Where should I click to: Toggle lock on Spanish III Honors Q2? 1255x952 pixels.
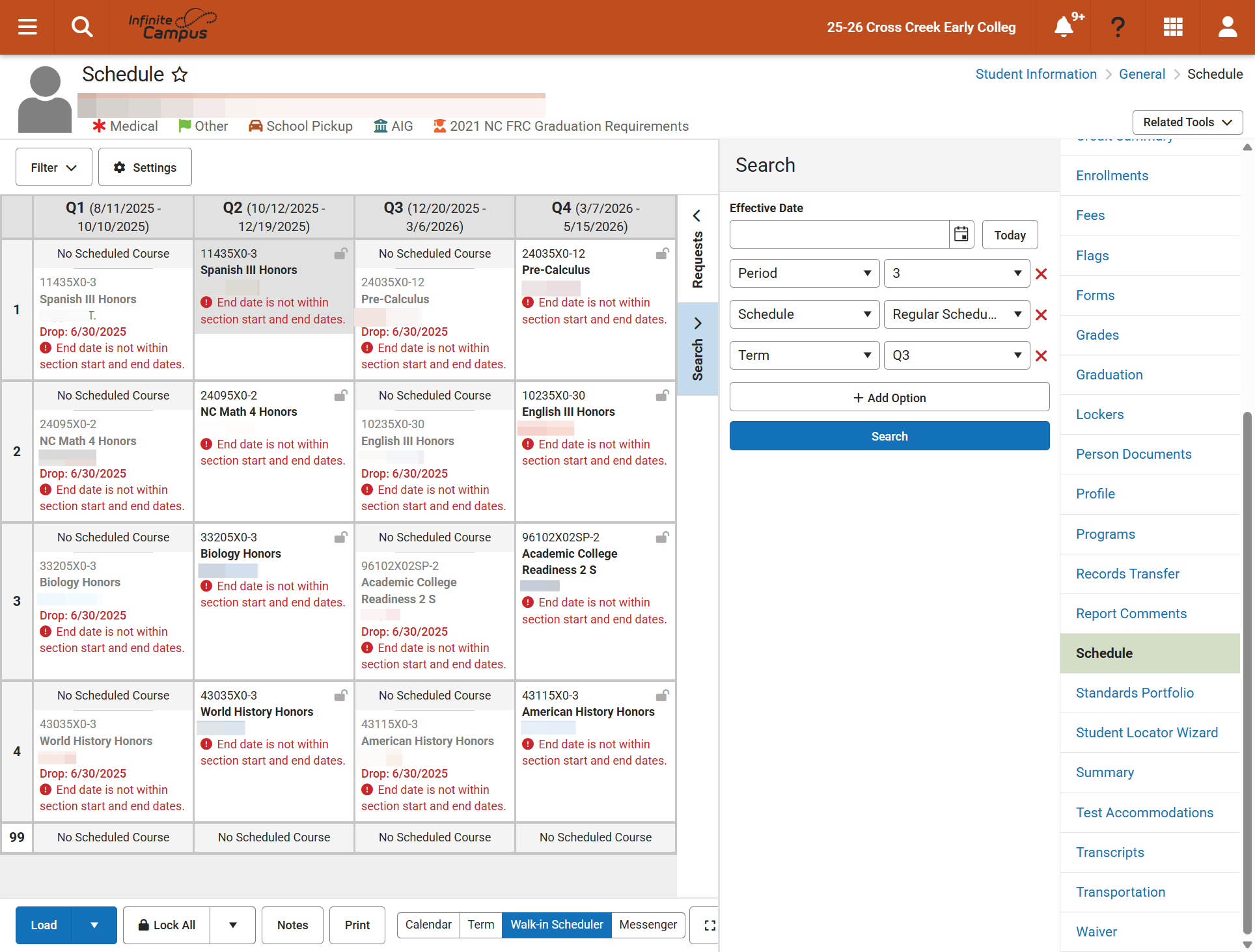pyautogui.click(x=340, y=254)
